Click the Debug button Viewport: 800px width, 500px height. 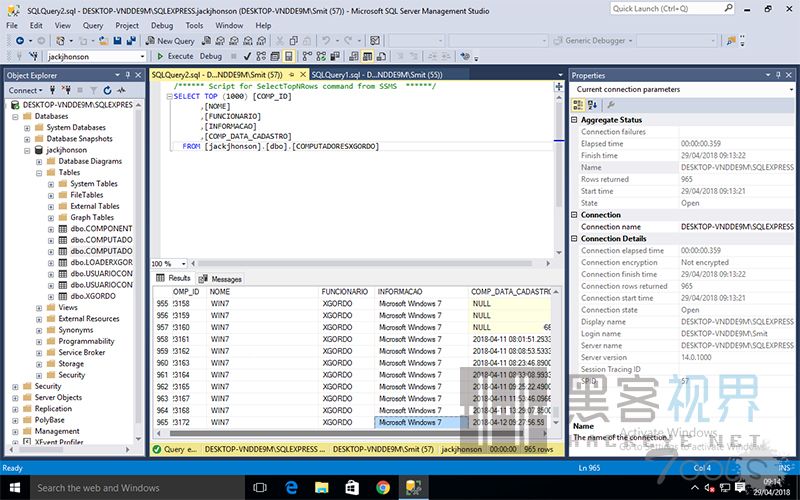click(211, 56)
